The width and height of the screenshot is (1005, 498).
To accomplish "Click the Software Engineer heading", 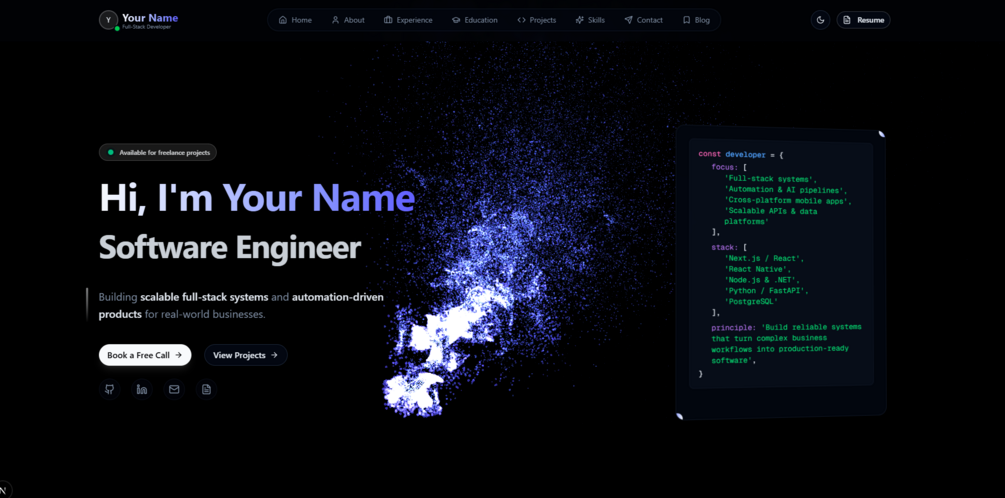I will click(x=230, y=247).
